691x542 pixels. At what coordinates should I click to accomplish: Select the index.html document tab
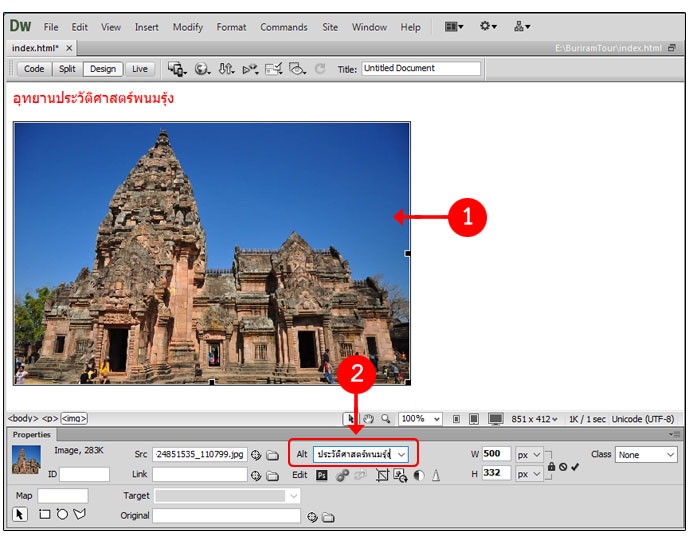pyautogui.click(x=36, y=48)
